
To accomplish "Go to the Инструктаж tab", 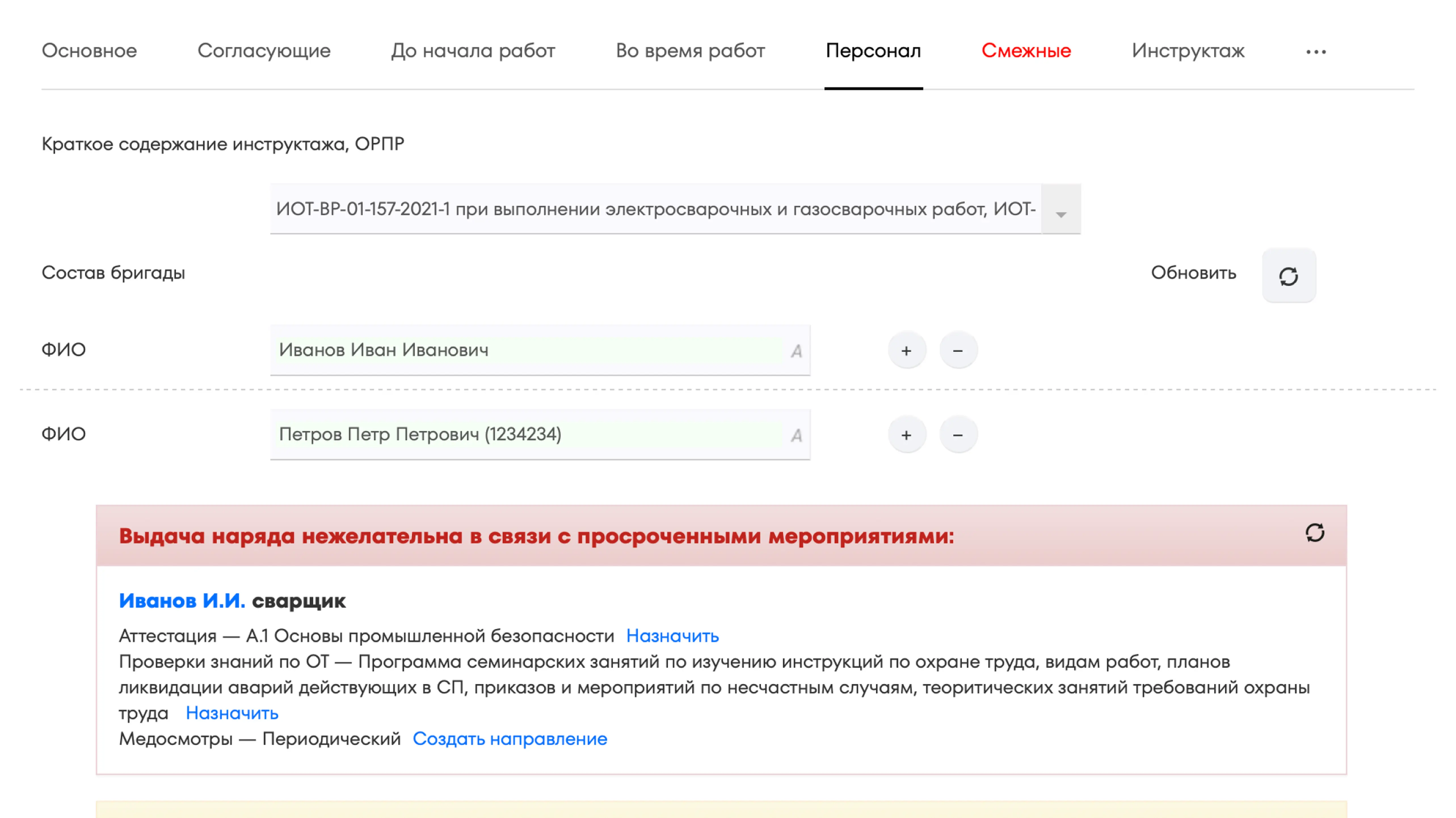I will pyautogui.click(x=1188, y=51).
